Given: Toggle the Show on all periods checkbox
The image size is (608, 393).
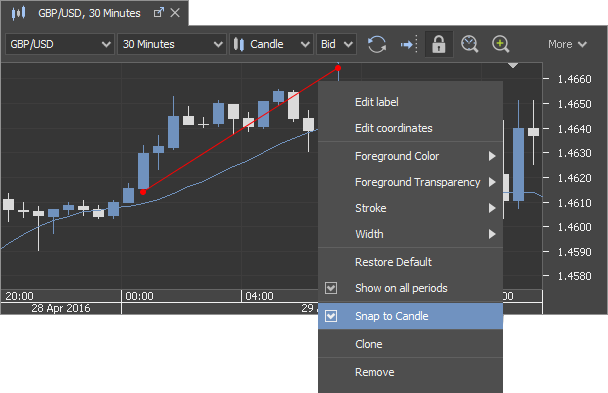Looking at the screenshot, I should (x=331, y=288).
